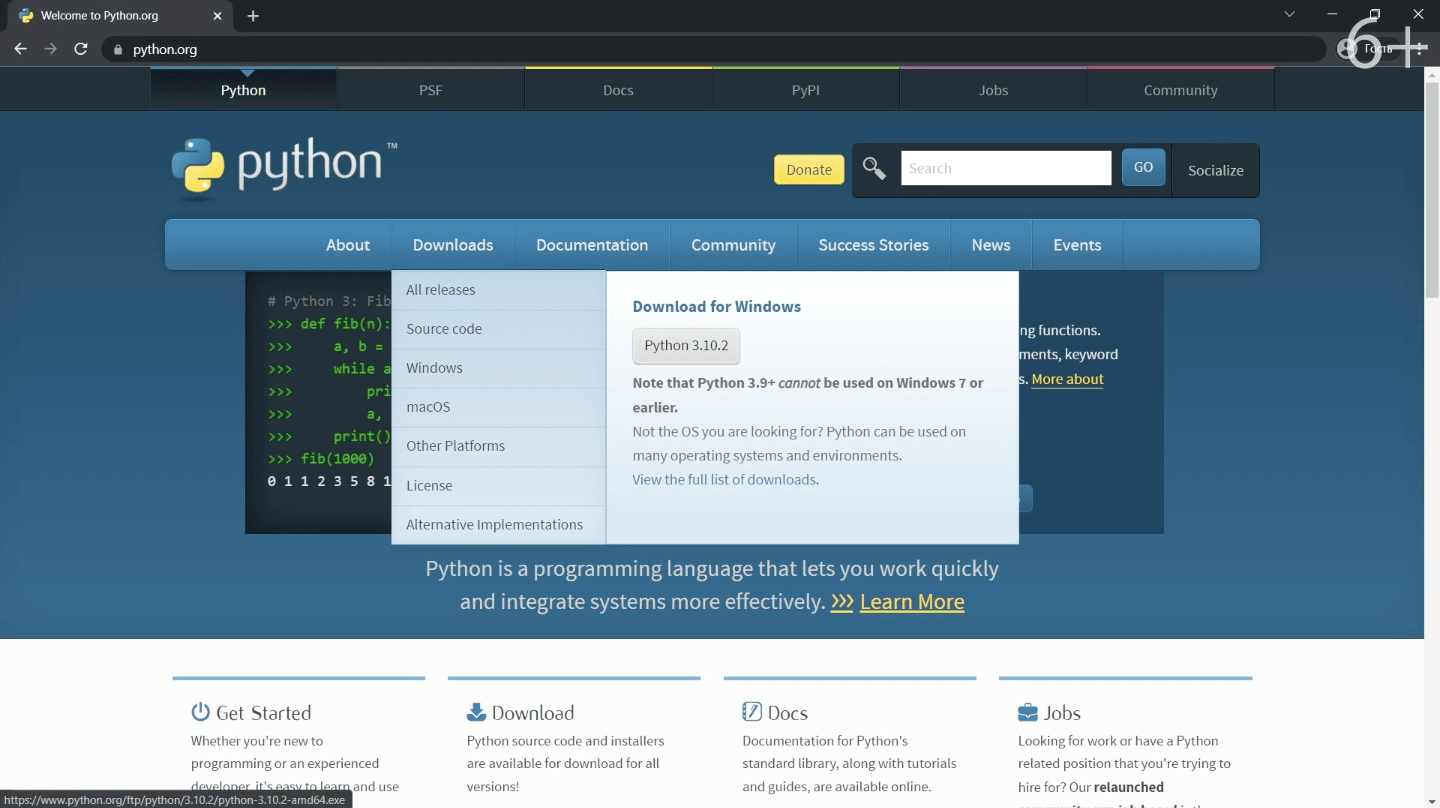Choose License in Downloads submenu
The height and width of the screenshot is (808, 1440).
coord(499,486)
